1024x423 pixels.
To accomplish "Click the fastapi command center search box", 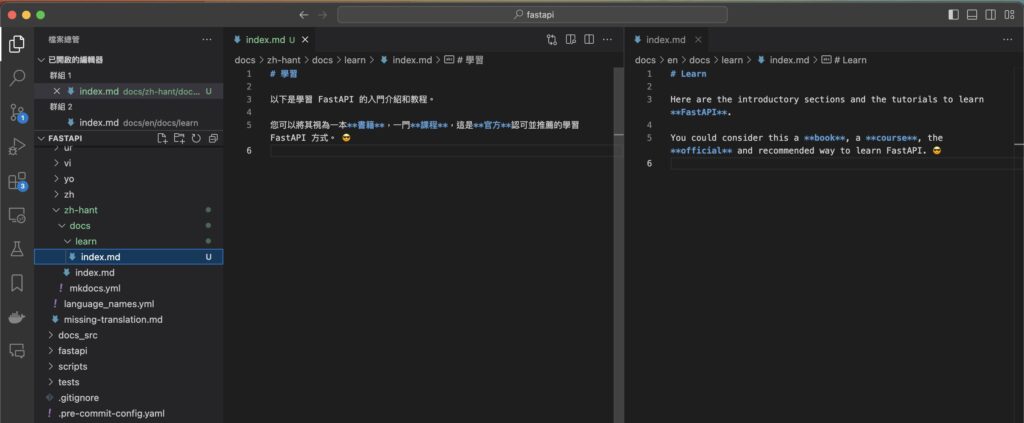I will [x=532, y=14].
